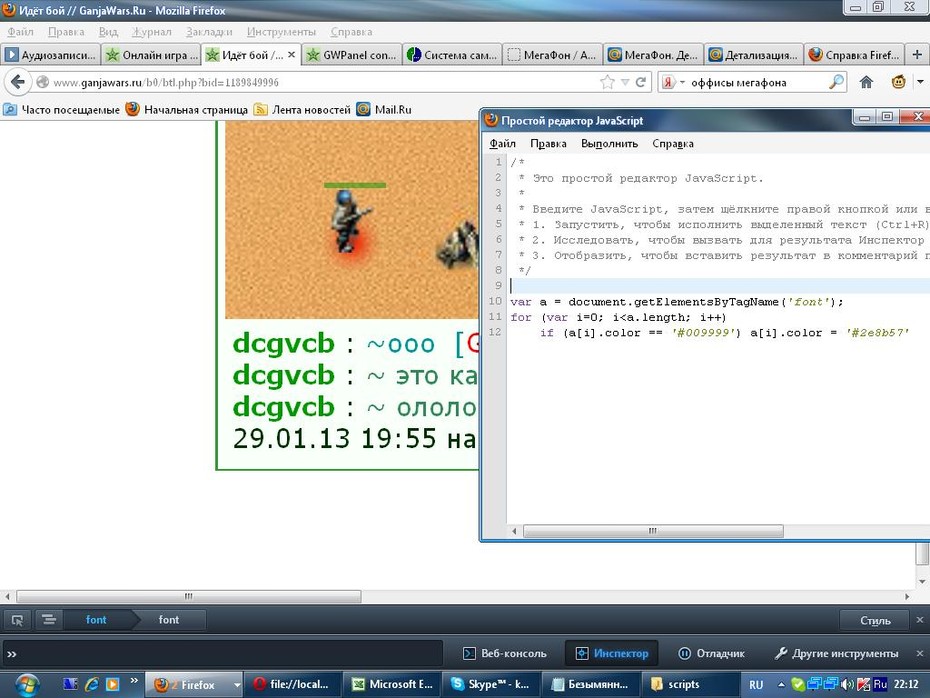Image resolution: width=930 pixels, height=698 pixels.
Task: Open file://local Opera window in taskbar
Action: [x=294, y=684]
